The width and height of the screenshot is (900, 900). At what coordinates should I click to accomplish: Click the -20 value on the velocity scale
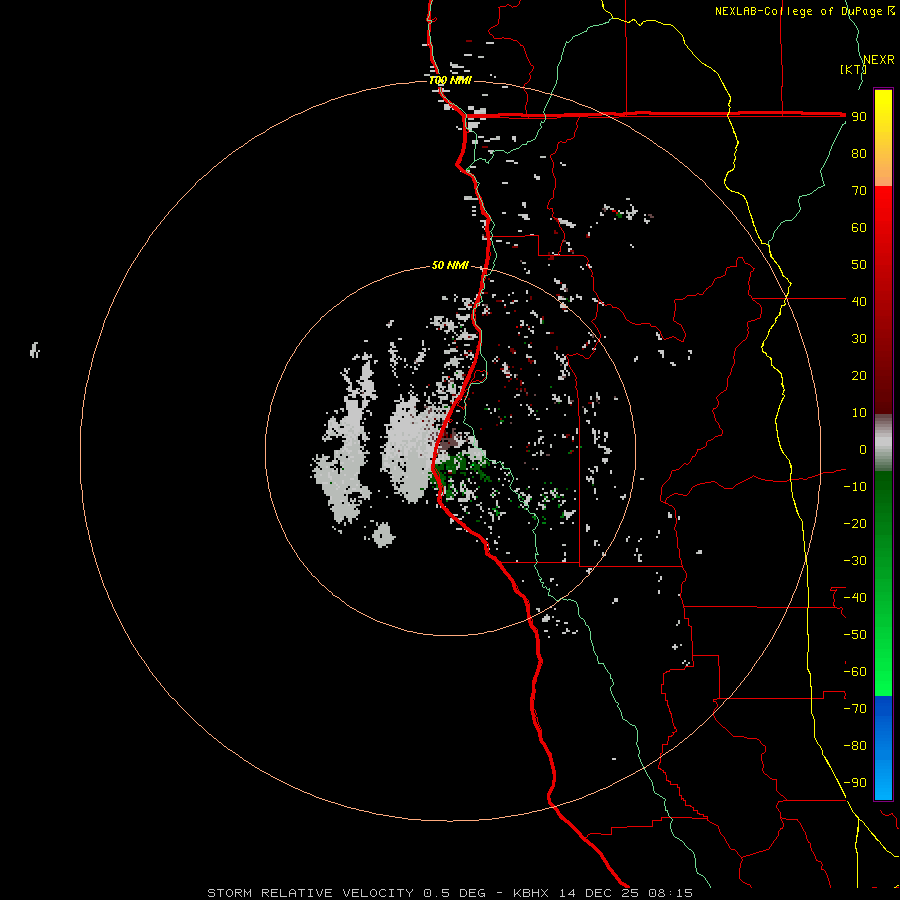click(x=855, y=523)
